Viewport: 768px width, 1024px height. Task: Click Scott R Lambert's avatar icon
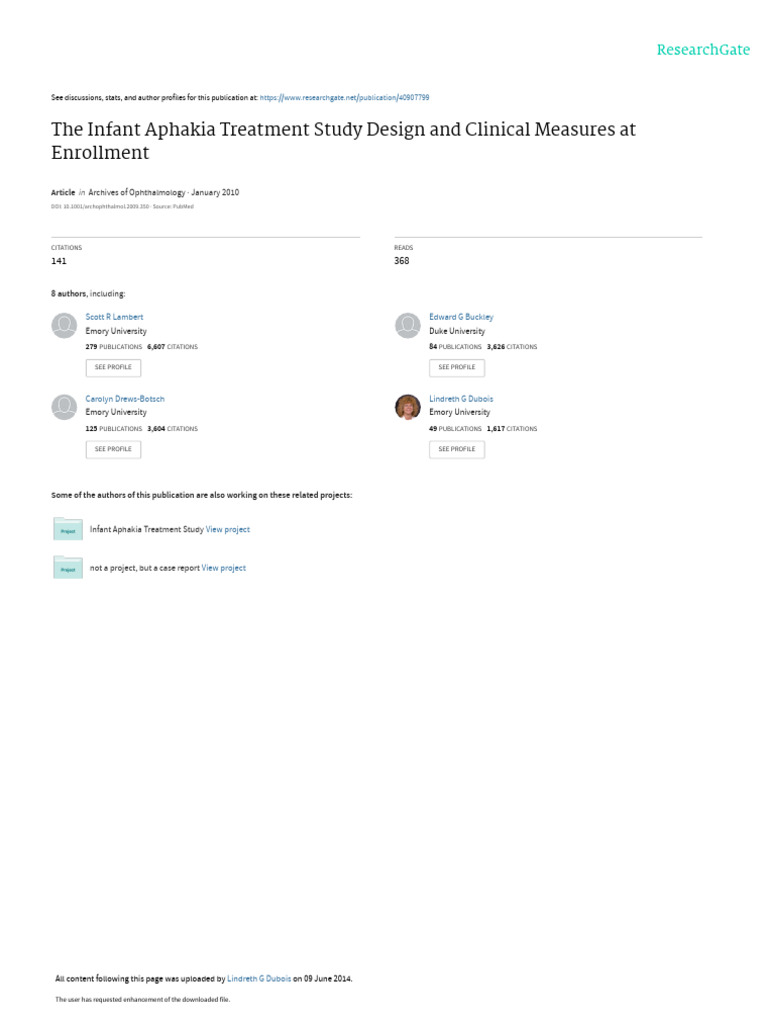pos(64,325)
